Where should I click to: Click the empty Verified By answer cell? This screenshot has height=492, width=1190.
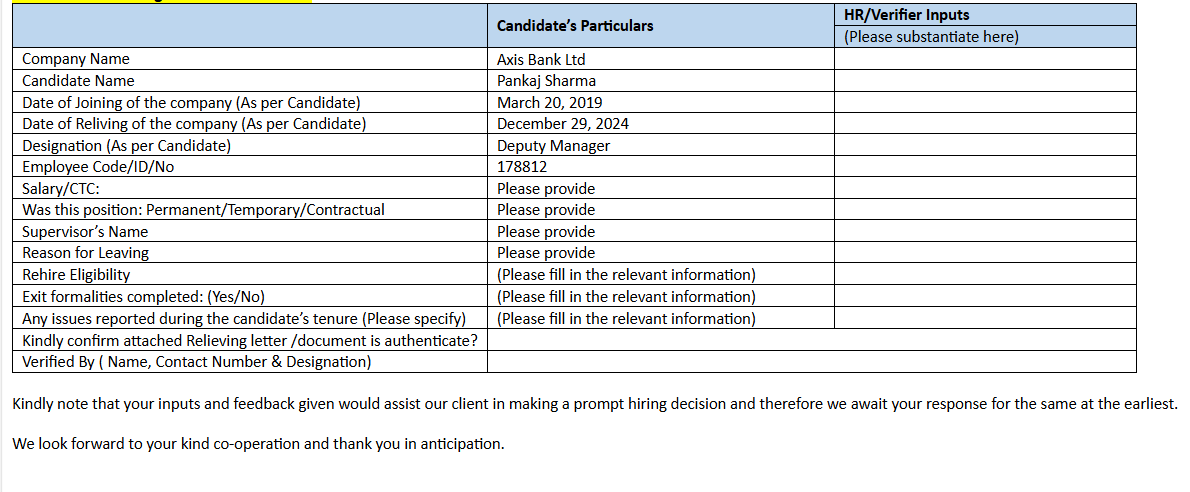(x=811, y=361)
